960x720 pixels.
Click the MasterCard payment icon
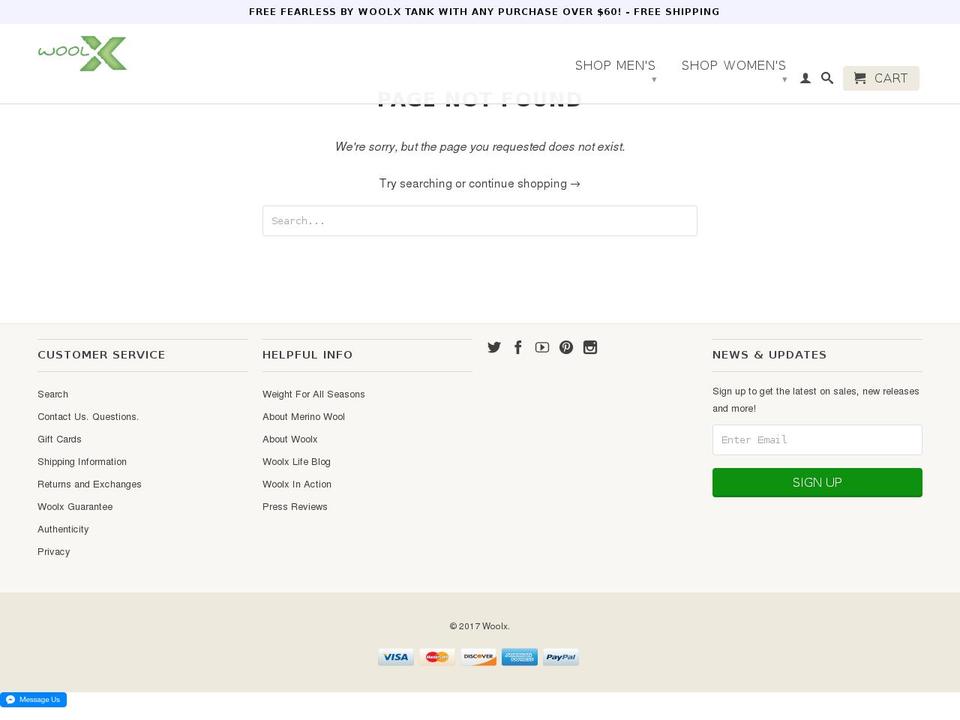(x=437, y=657)
